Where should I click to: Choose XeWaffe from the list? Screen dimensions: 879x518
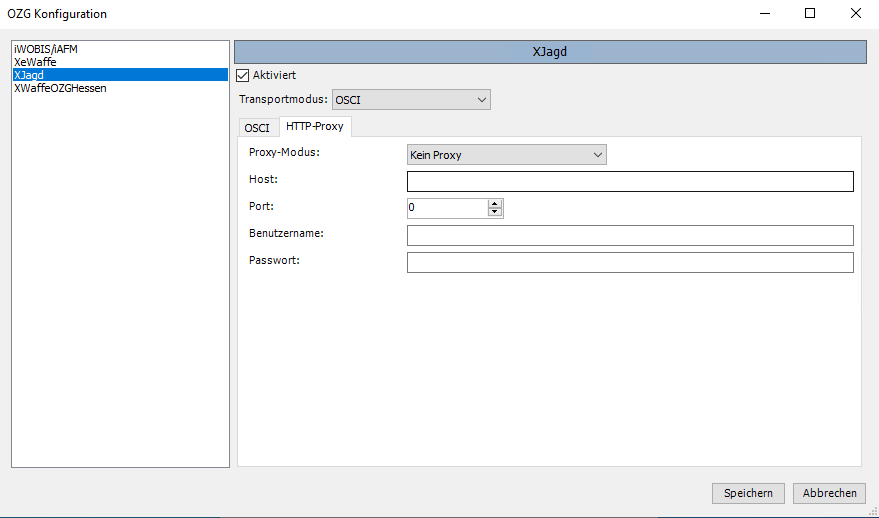coord(35,62)
